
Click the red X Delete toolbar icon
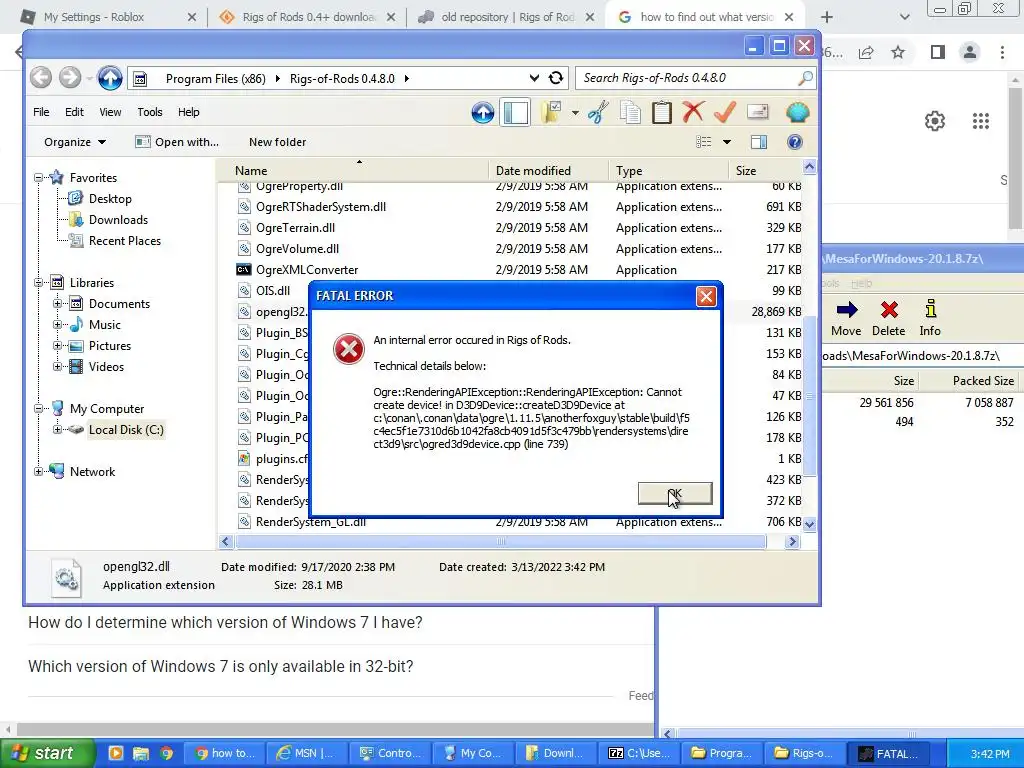click(693, 112)
